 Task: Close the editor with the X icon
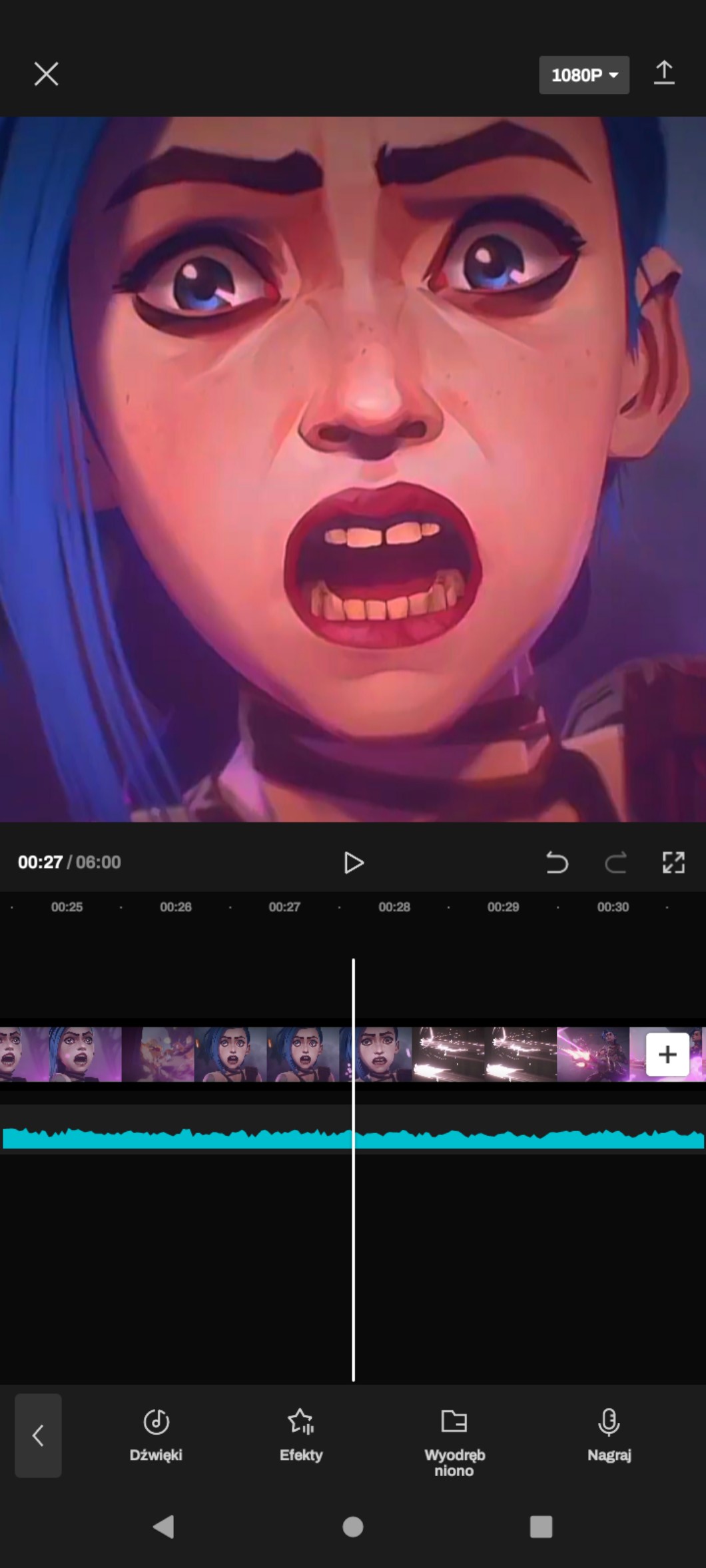pos(46,74)
